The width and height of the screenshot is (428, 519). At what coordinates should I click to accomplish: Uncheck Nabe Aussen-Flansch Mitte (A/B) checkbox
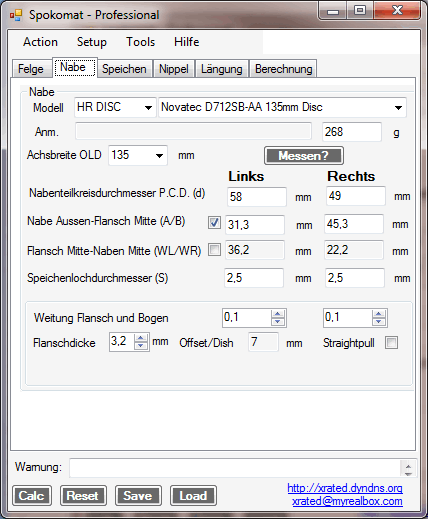point(214,222)
